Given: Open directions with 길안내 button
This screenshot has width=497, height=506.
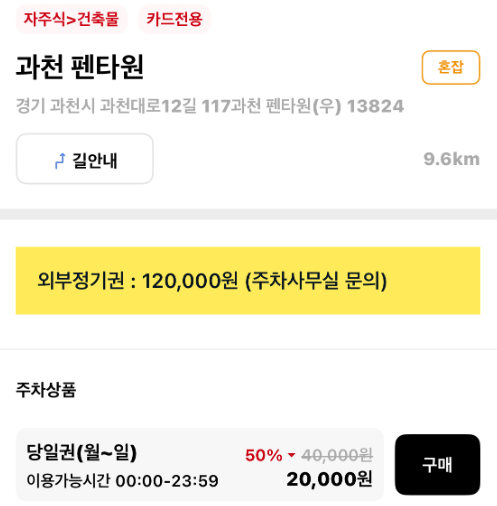Looking at the screenshot, I should coord(85,159).
